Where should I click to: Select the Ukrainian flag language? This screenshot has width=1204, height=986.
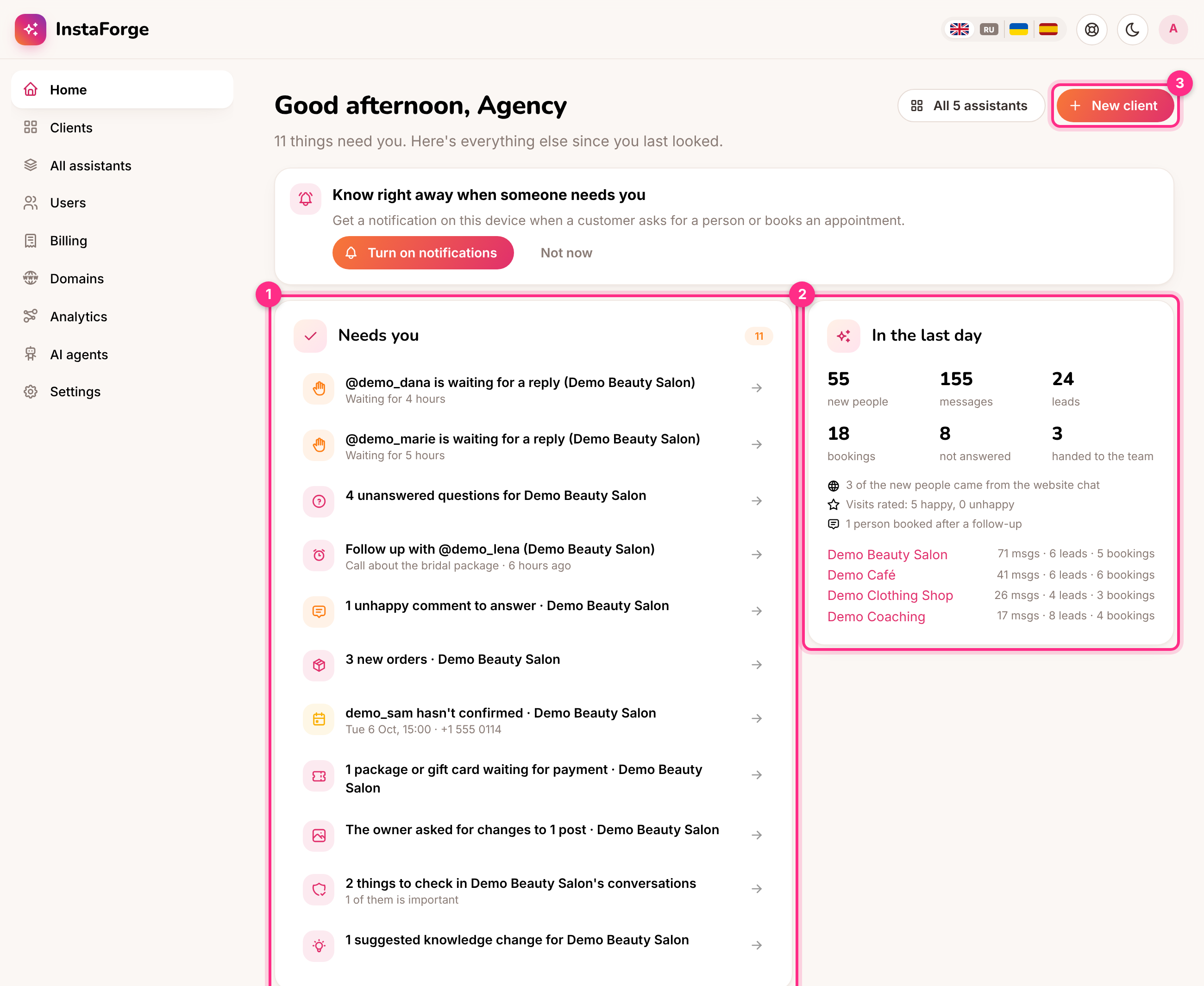1019,29
